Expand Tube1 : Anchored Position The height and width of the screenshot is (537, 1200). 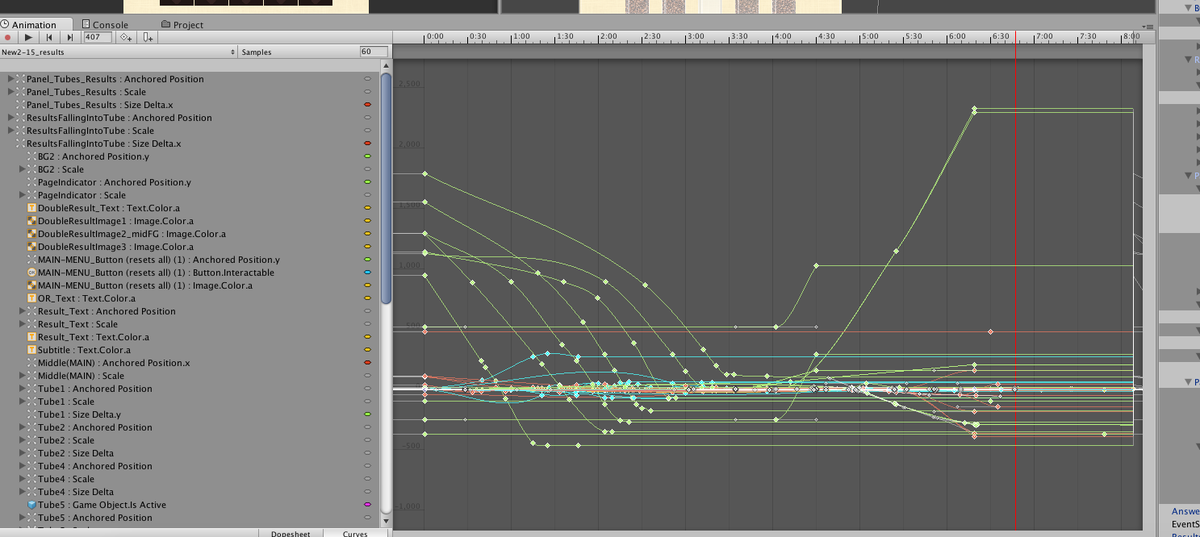[22, 389]
